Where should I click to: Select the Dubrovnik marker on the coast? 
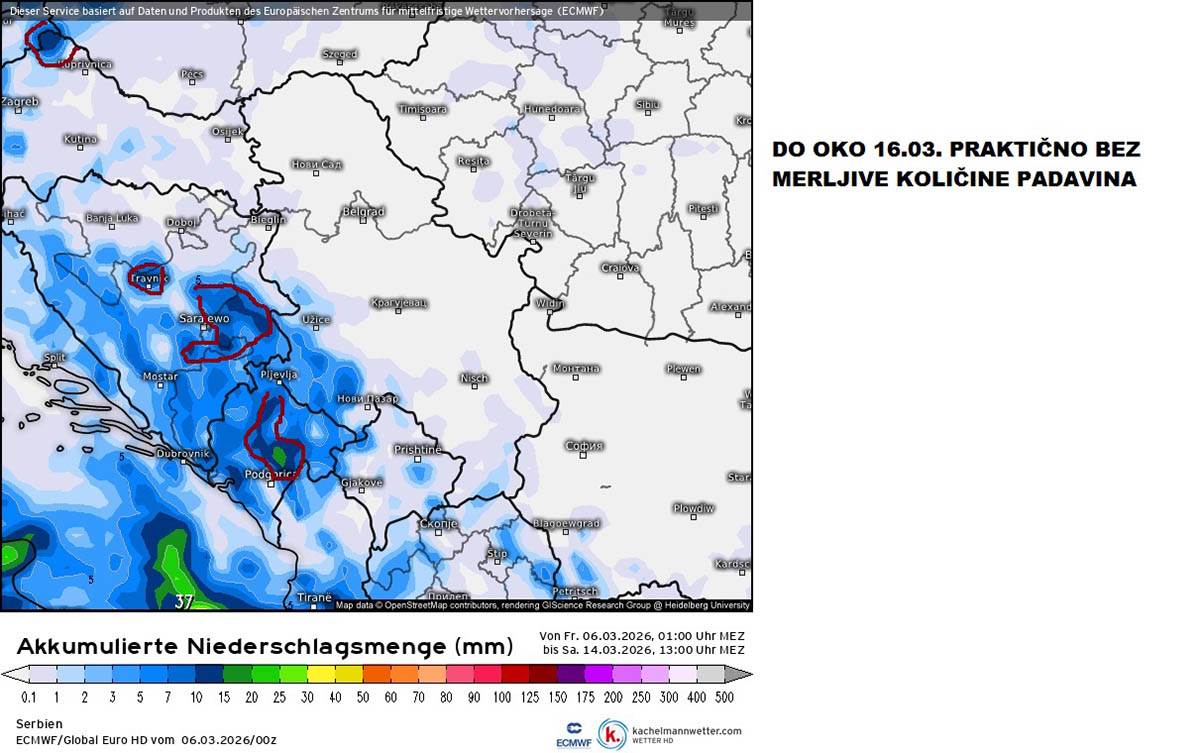182,463
